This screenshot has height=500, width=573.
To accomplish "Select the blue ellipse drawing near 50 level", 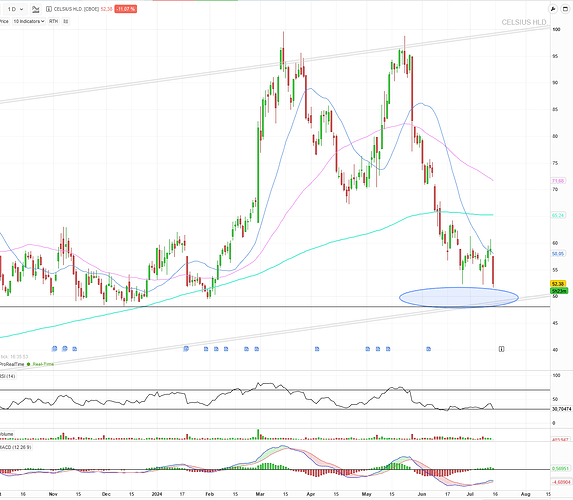I will (x=459, y=297).
